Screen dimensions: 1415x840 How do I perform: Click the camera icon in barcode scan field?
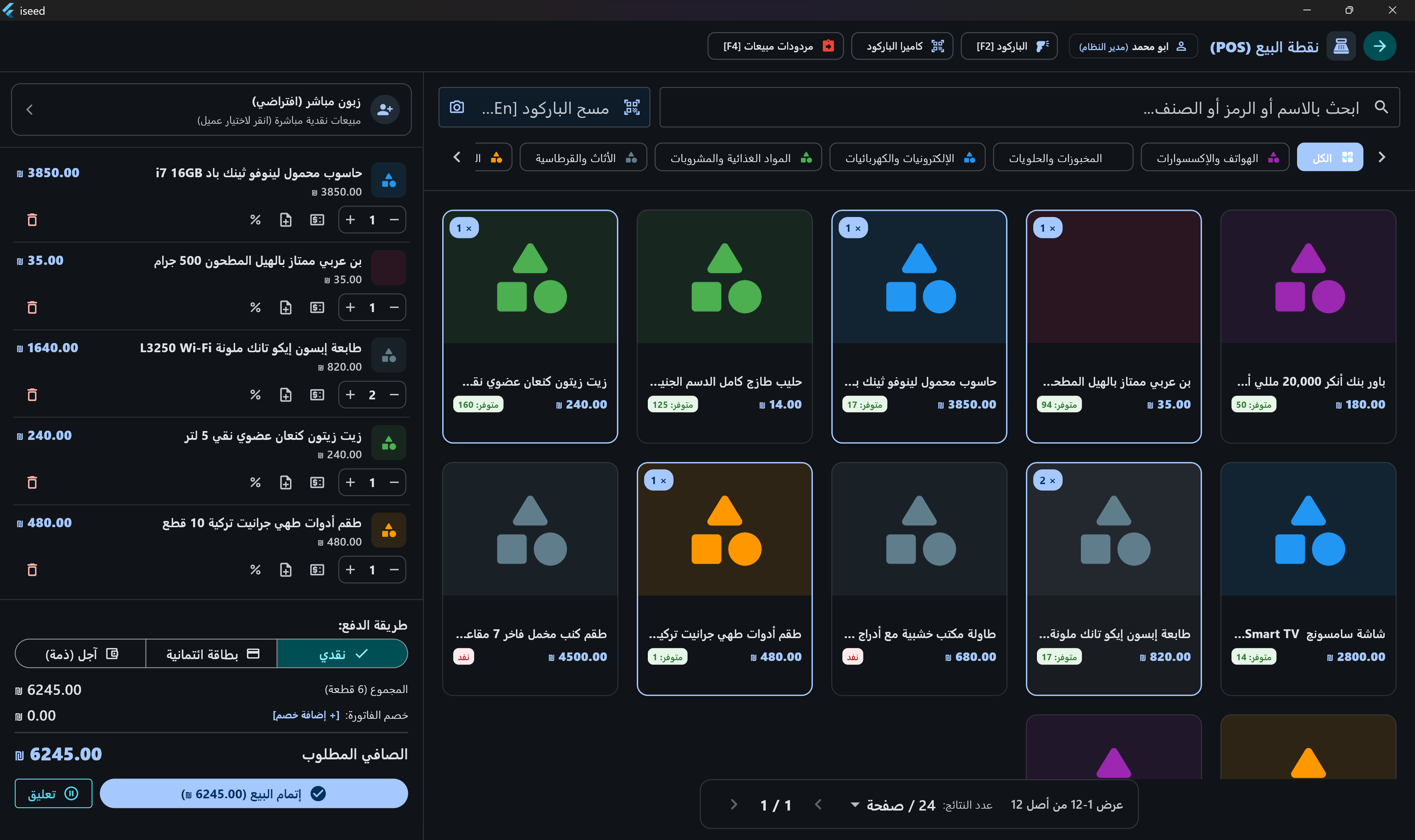click(x=457, y=107)
